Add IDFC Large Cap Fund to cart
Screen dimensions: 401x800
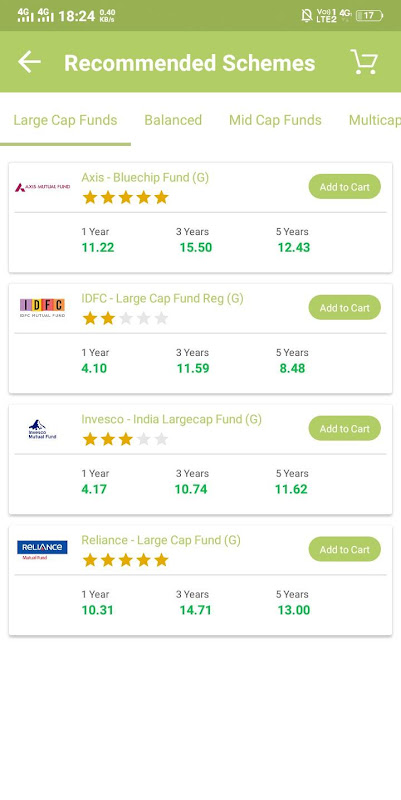[x=345, y=308]
